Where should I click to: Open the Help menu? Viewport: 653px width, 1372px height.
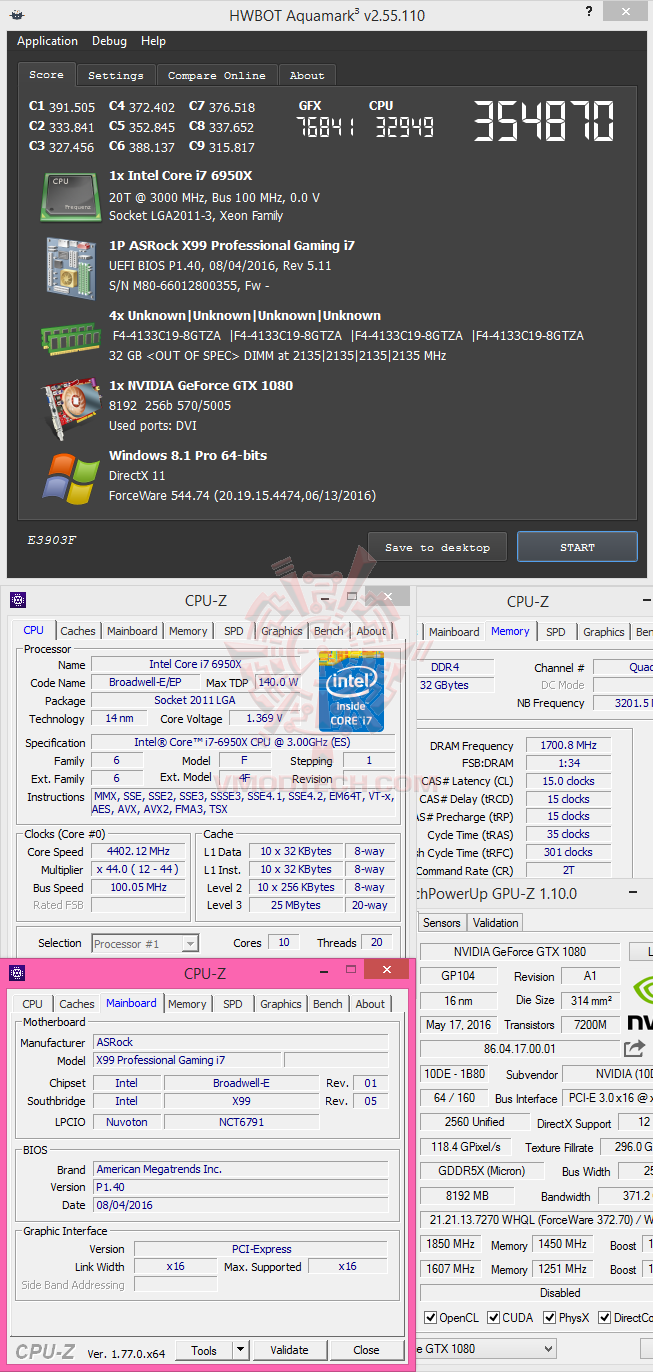(x=153, y=41)
